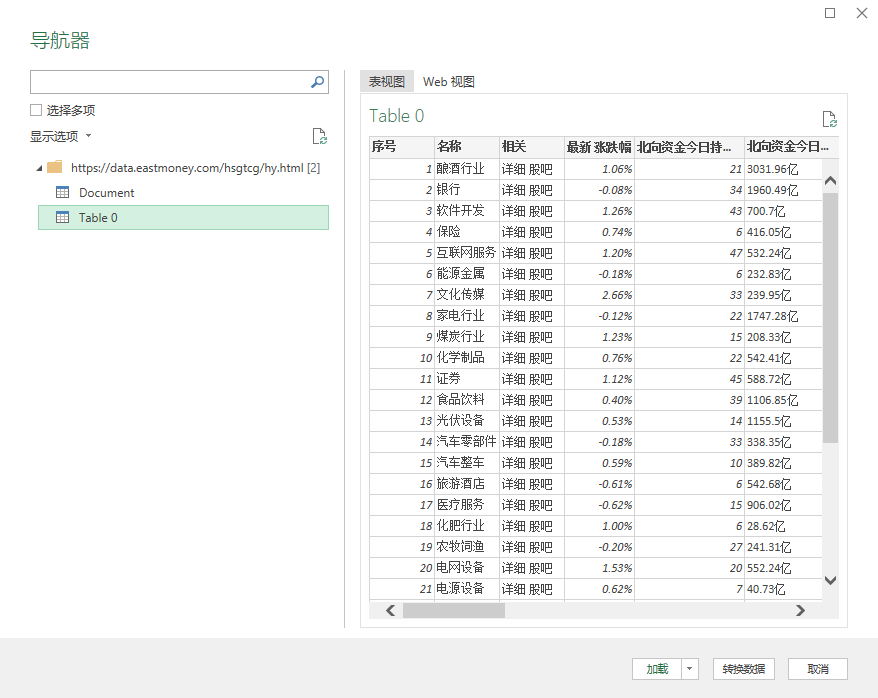Viewport: 878px width, 698px height.
Task: Click the refresh preview icon above the table
Action: point(830,118)
